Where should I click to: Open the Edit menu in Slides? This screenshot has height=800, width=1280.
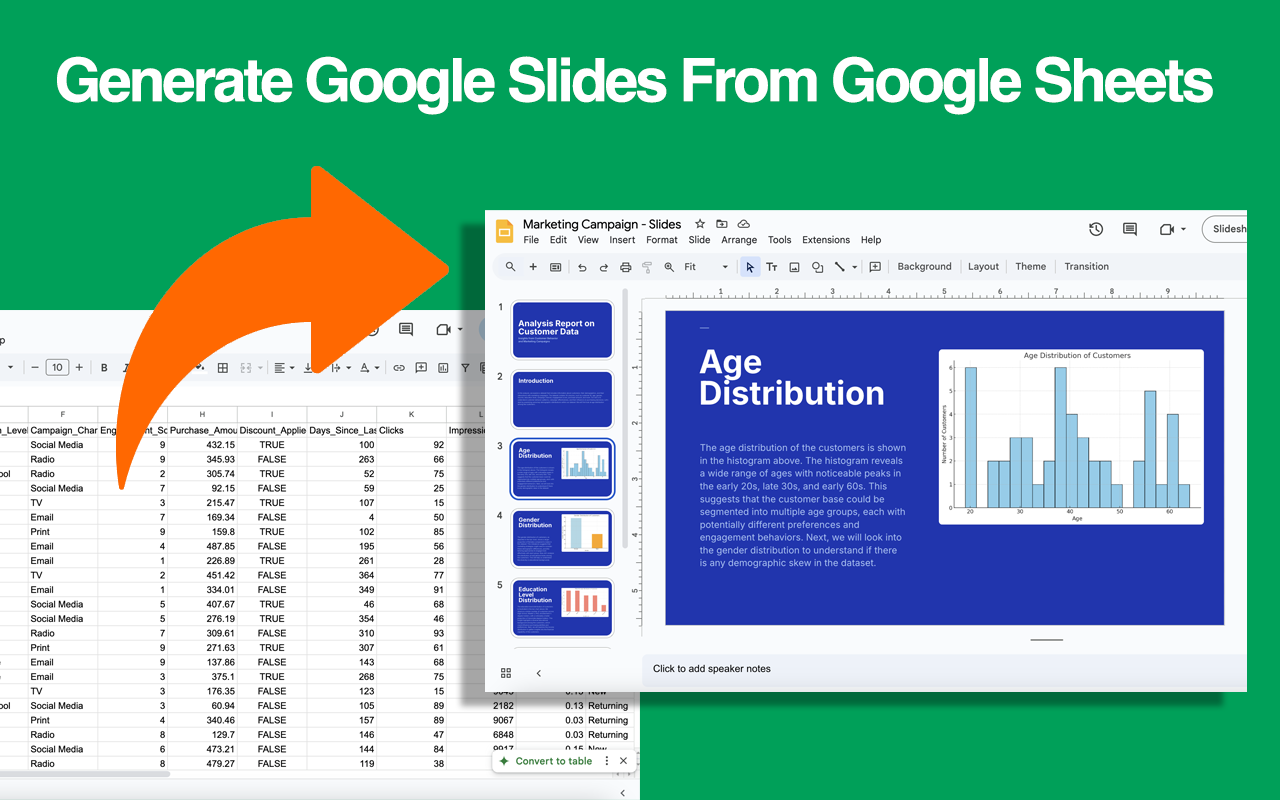point(558,240)
